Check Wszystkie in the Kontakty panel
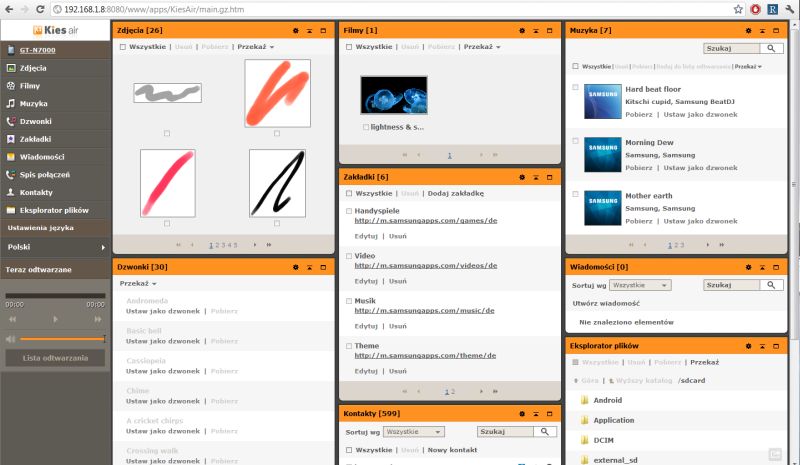This screenshot has height=465, width=800. (349, 450)
